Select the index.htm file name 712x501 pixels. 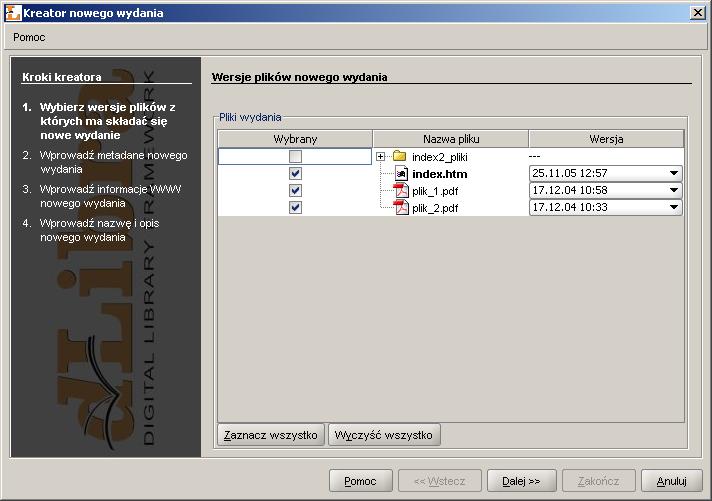440,174
